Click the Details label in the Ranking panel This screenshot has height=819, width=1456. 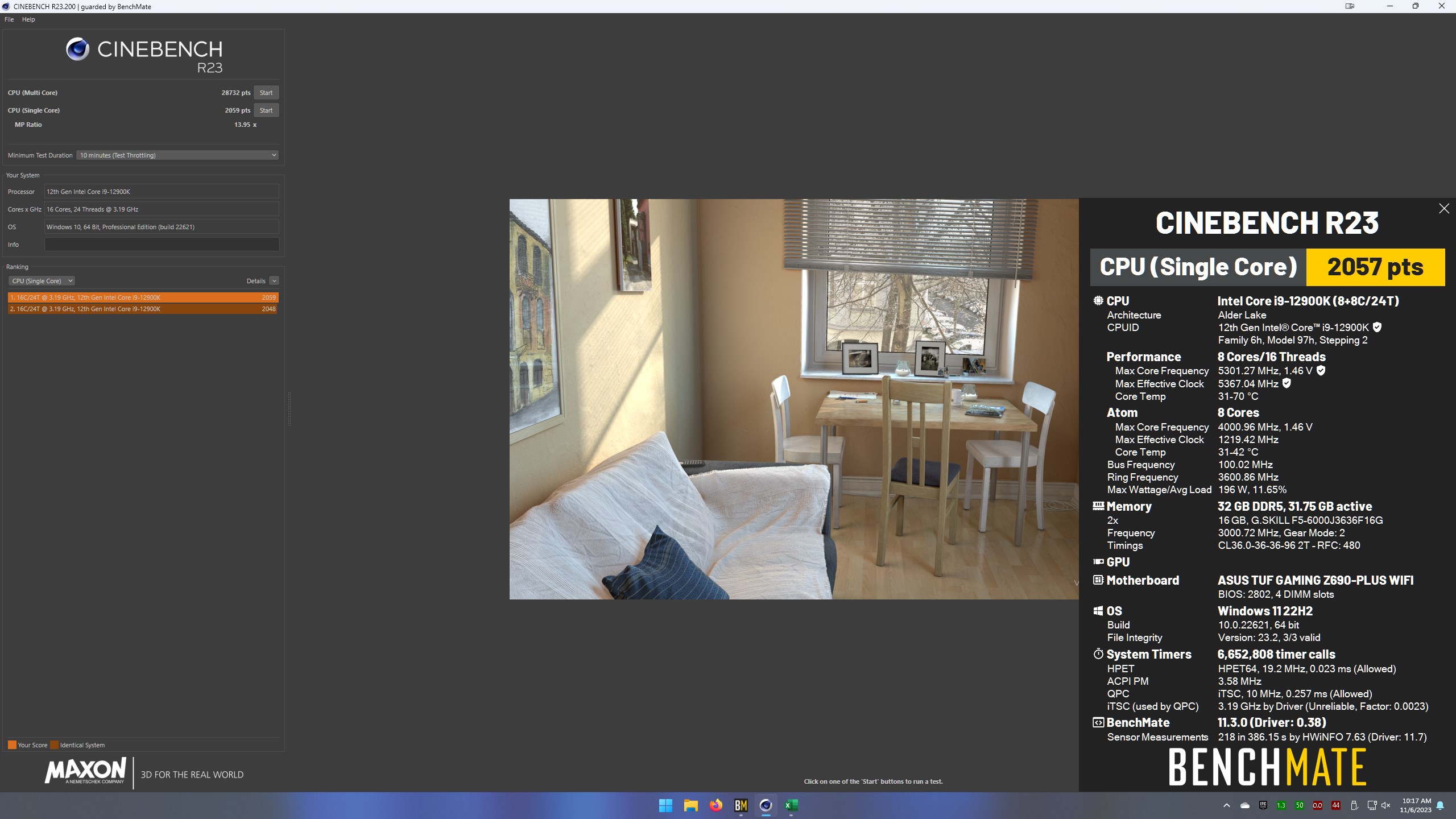(x=256, y=281)
